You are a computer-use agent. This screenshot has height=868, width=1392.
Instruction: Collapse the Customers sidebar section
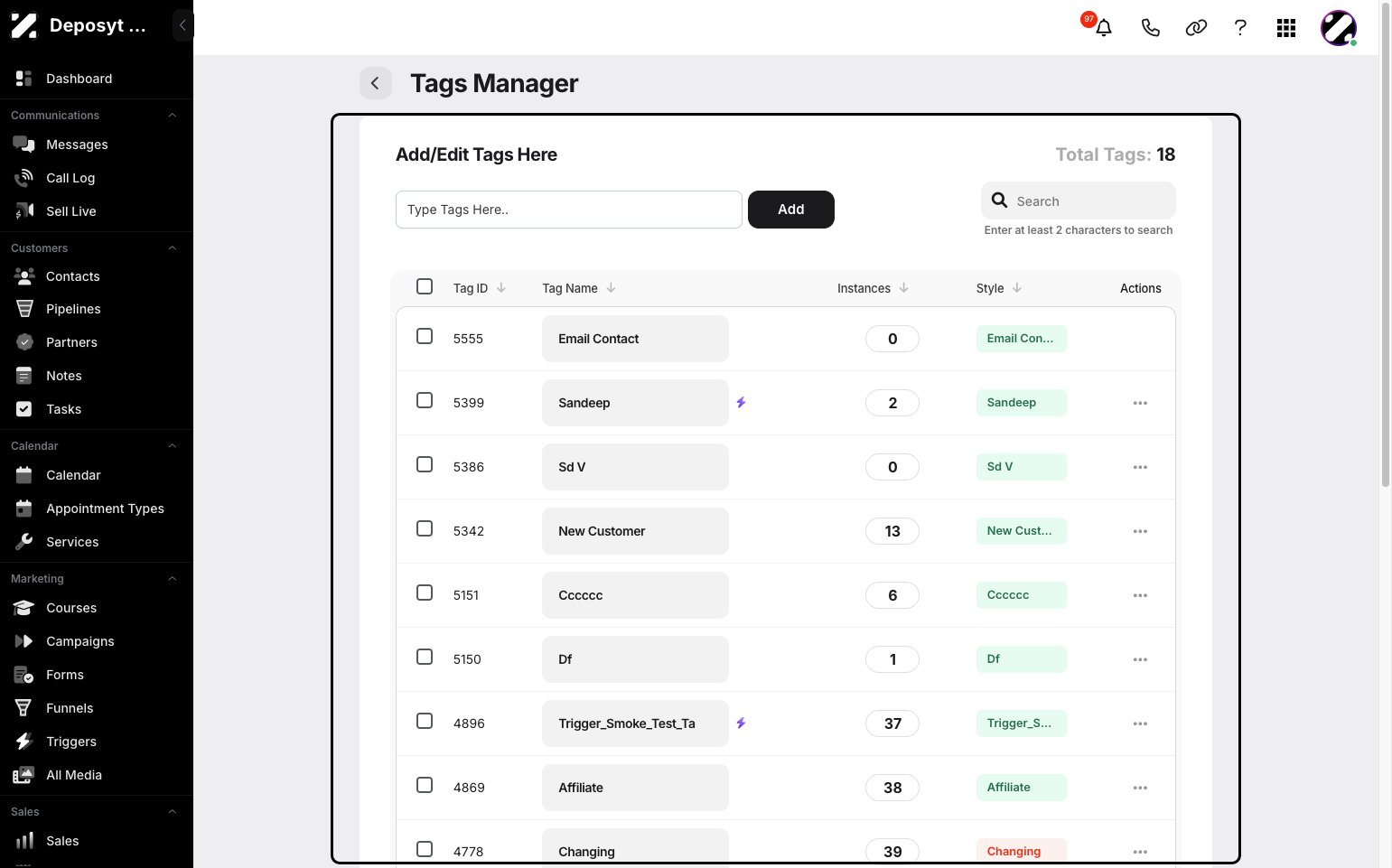(172, 248)
